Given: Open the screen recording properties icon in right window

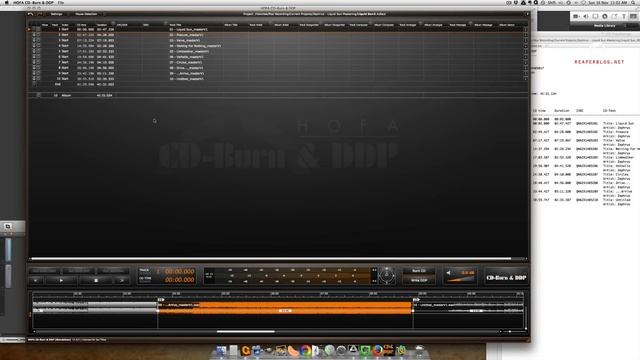Looking at the screenshot, I should (595, 16).
